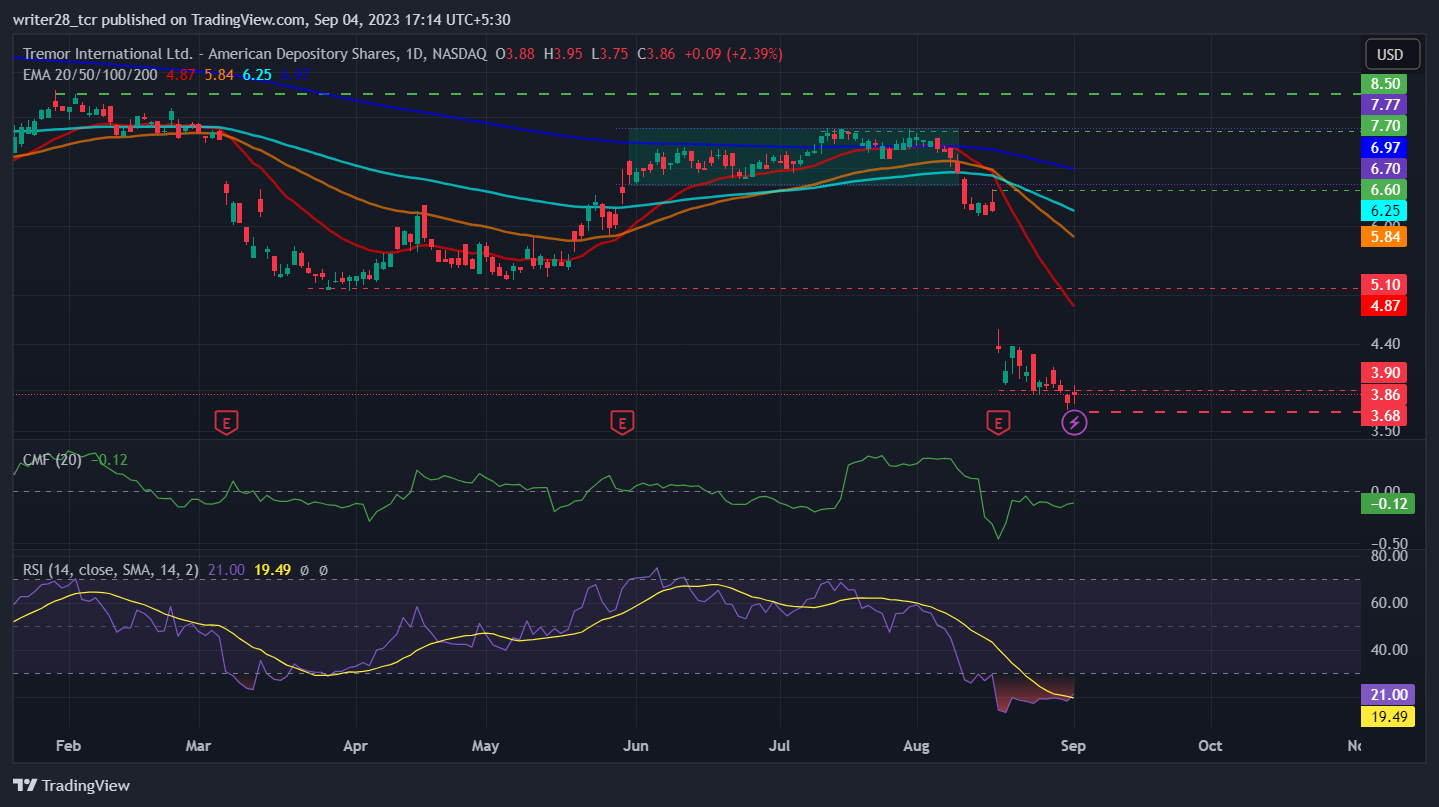Click the mid-August earnings 'E' marker
Screen dimensions: 1439x807
tap(997, 423)
